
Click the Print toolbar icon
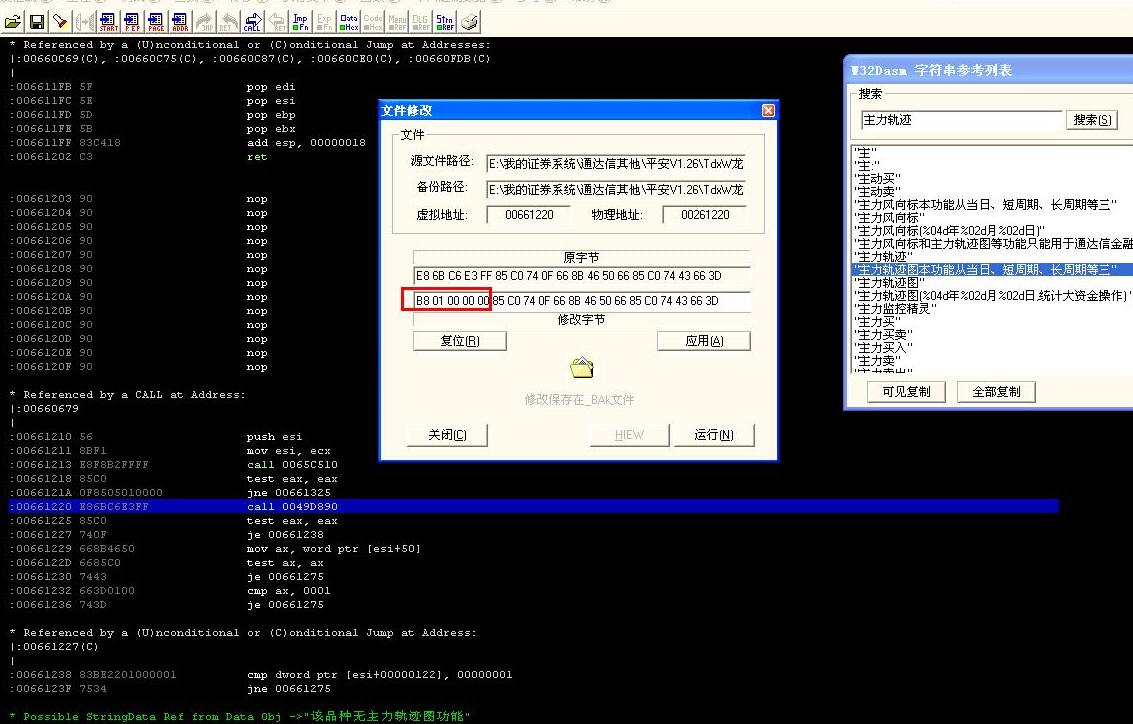pos(468,21)
